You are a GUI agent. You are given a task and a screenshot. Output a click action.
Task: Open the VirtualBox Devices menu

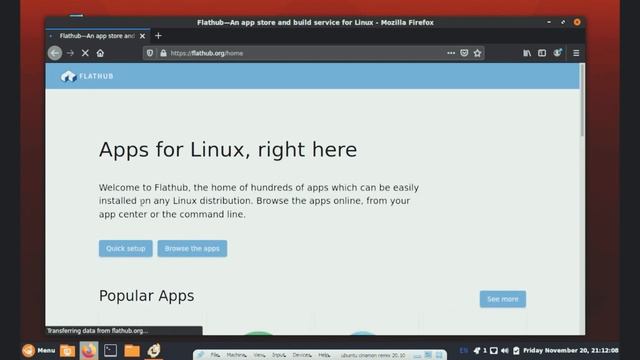302,355
